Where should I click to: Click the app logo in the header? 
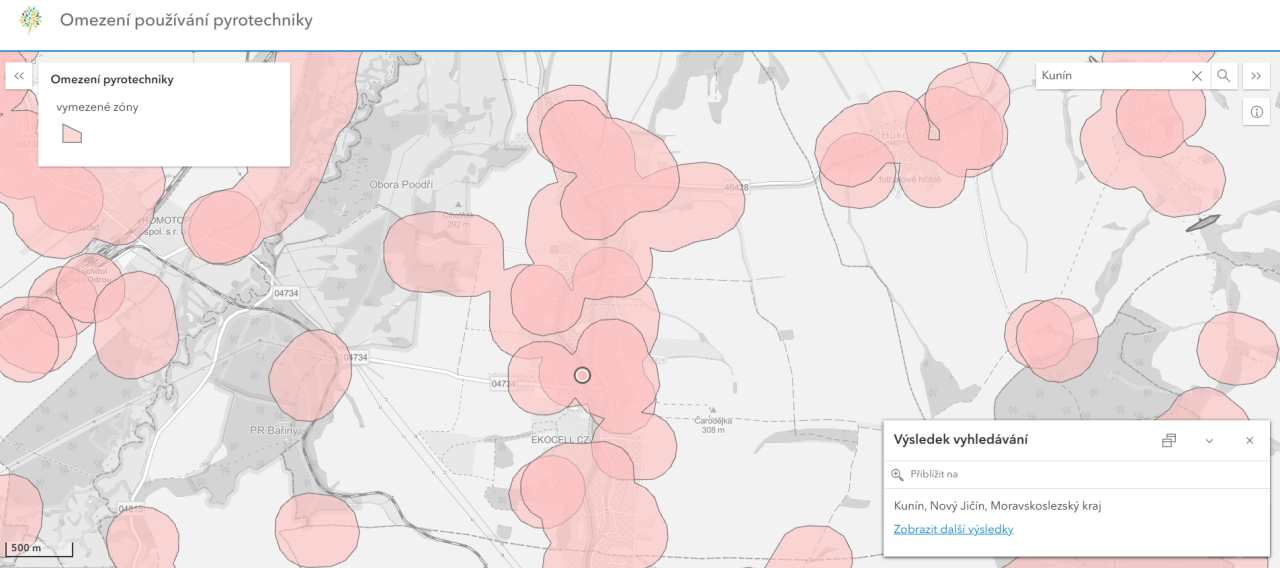[x=31, y=20]
